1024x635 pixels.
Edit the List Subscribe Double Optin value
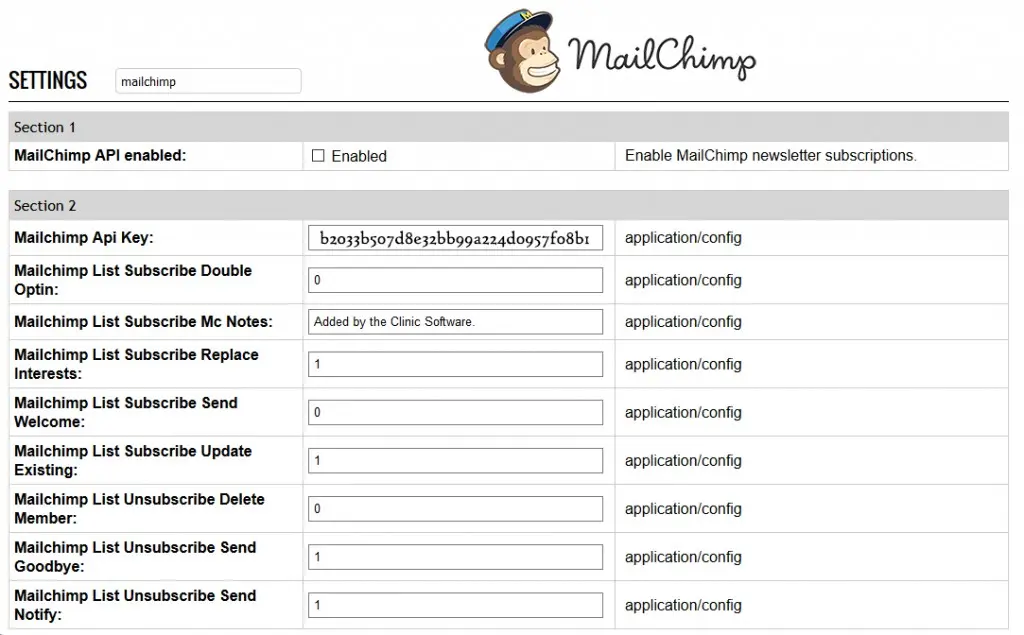[455, 280]
